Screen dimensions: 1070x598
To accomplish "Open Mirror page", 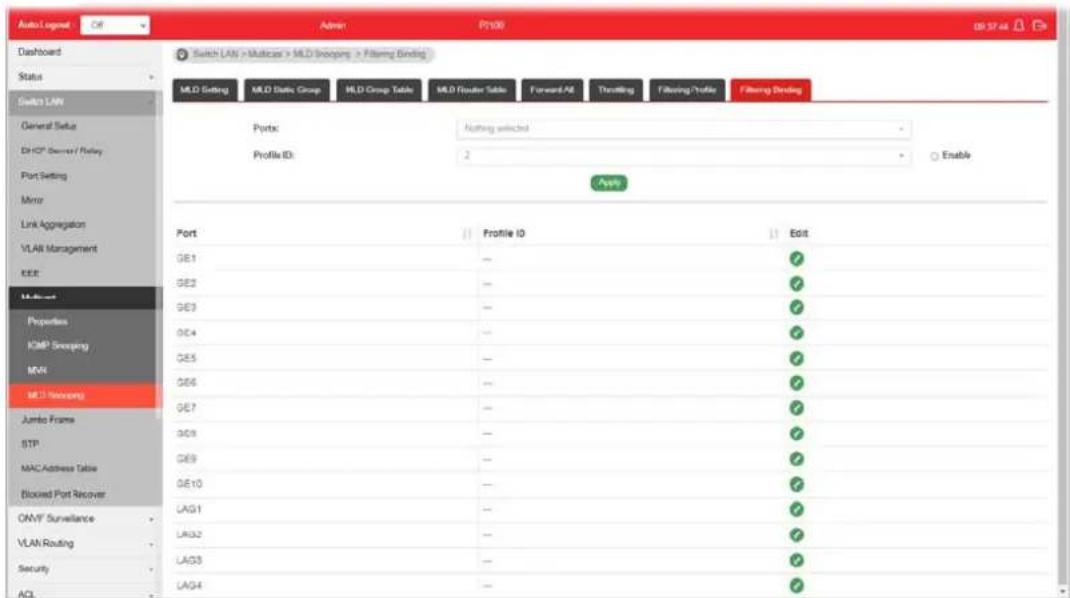I will tap(32, 201).
